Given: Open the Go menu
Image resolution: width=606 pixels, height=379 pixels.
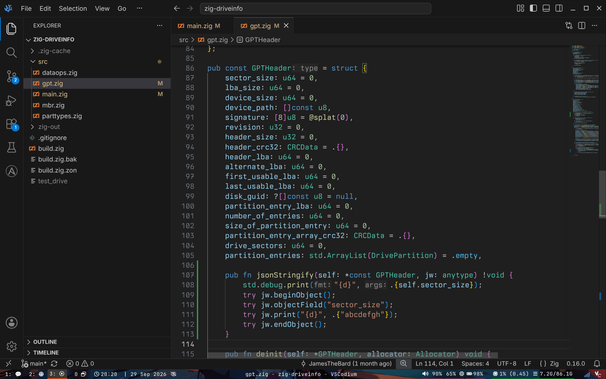Looking at the screenshot, I should pos(122,8).
